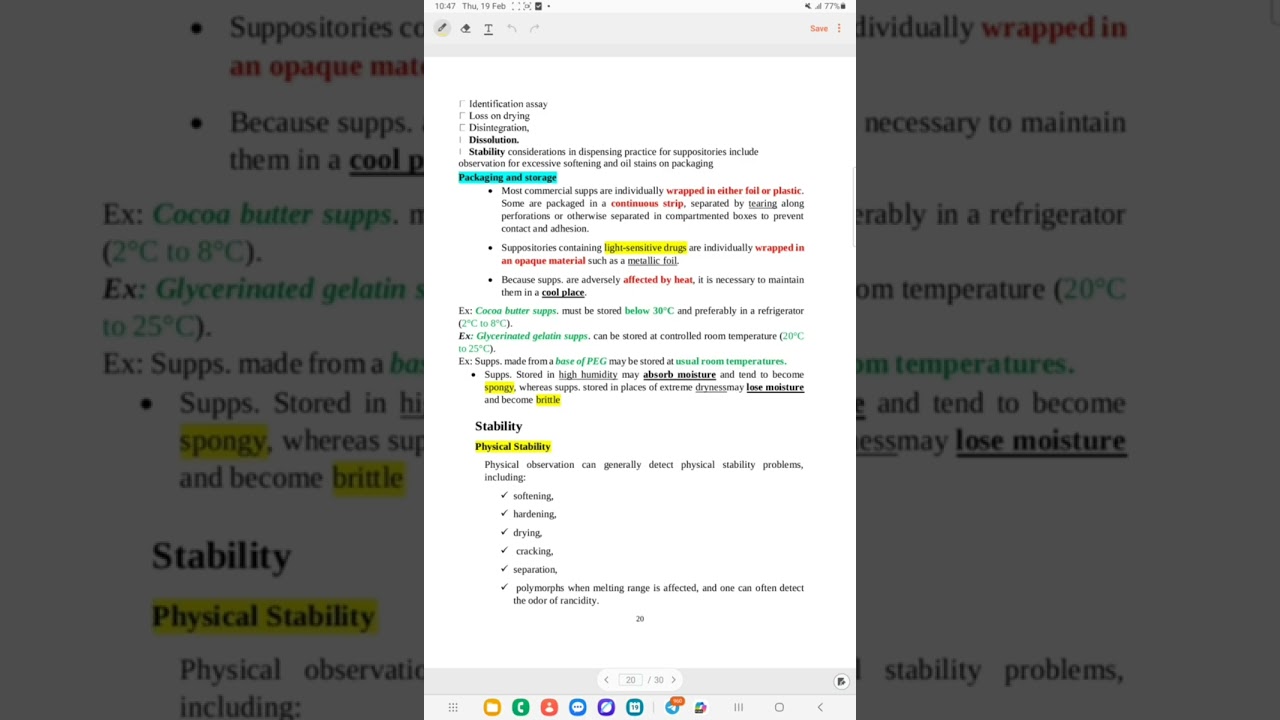This screenshot has width=1280, height=720.
Task: Show recent apps
Action: (x=738, y=707)
